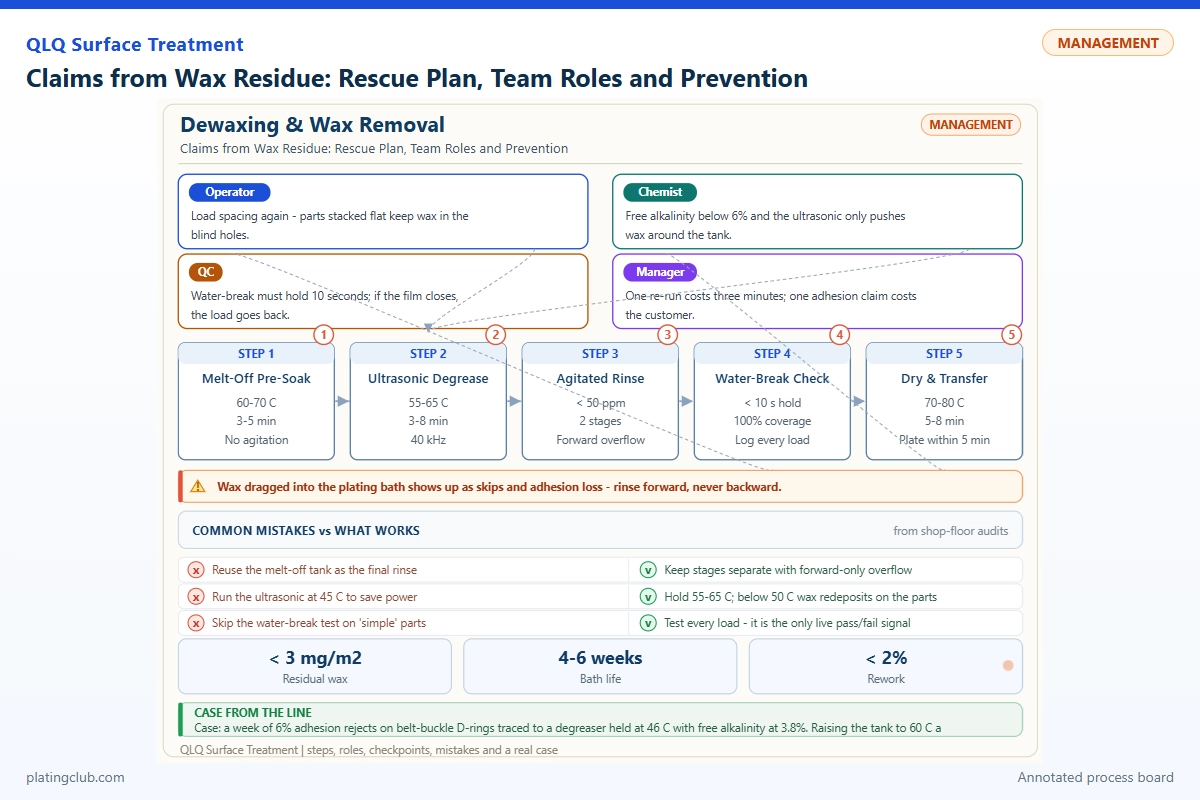Click the green check icon beside 'Test every load'
This screenshot has height=800, width=1200.
648,623
